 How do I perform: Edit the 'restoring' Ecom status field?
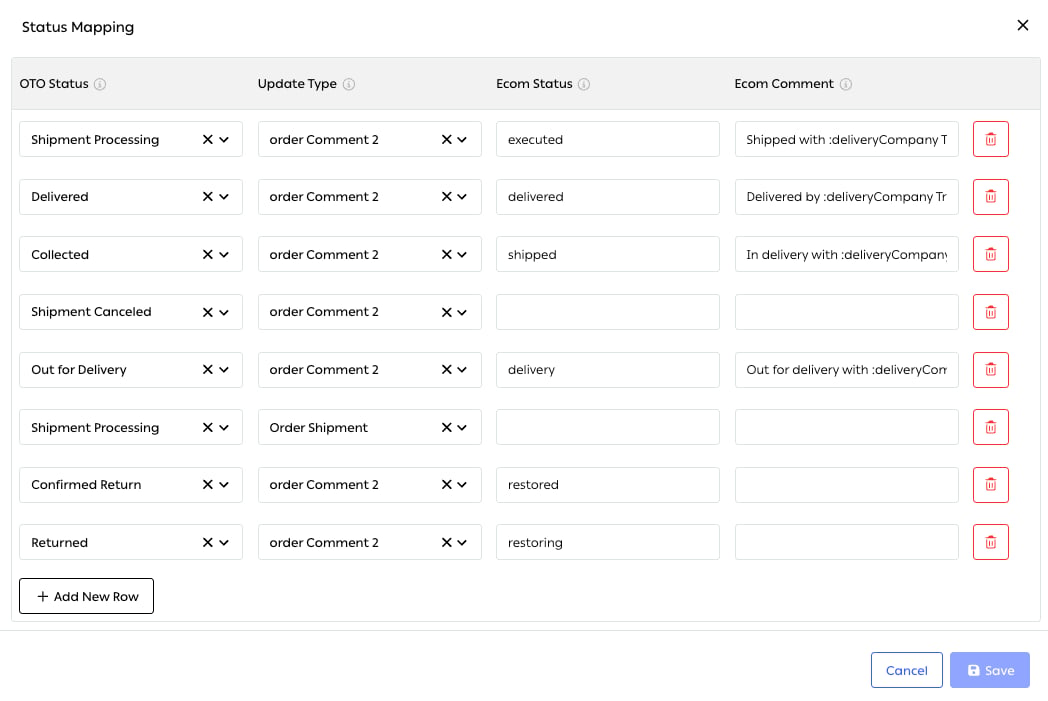tap(608, 542)
